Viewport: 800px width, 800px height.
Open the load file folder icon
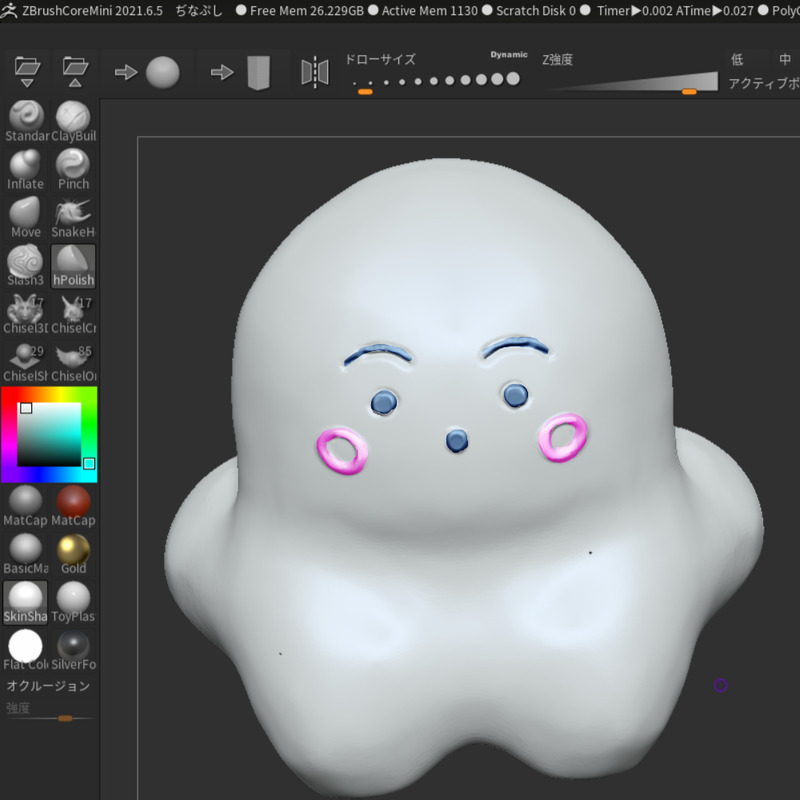(27, 72)
